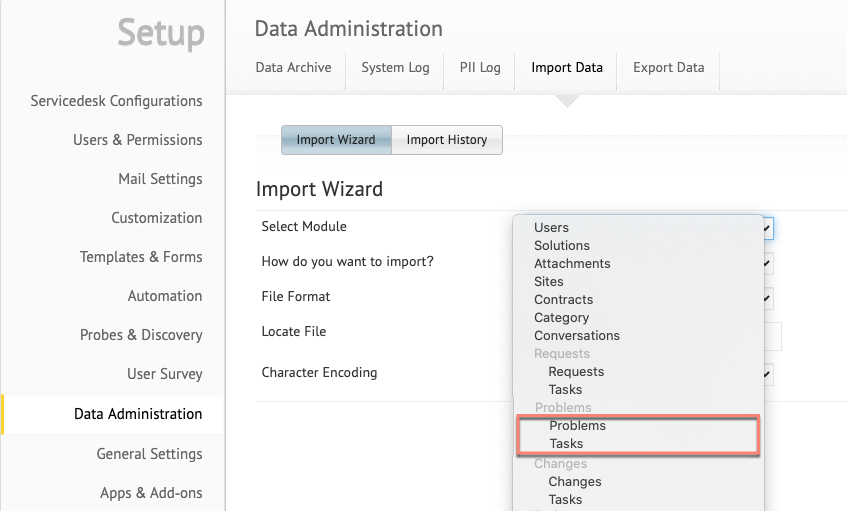Pick Attachments from the dropdown list
Viewport: 847px width, 511px height.
572,264
